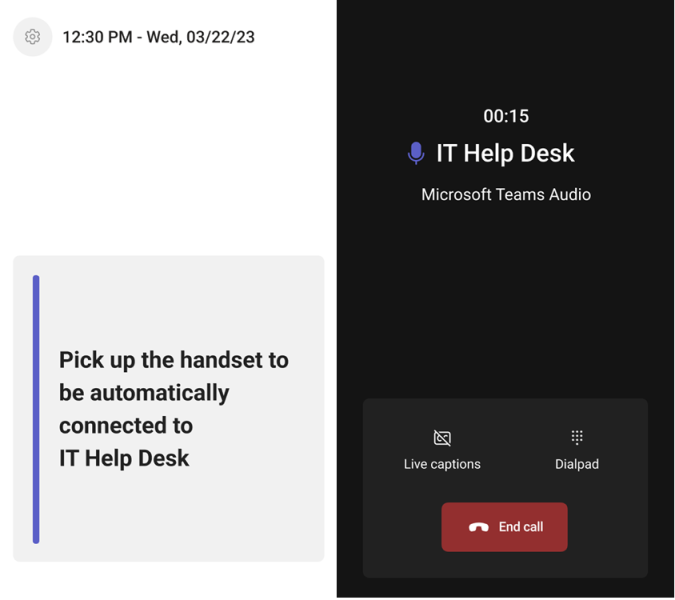Click the purple vertical bar on the card
This screenshot has width=675, height=600.
point(36,409)
